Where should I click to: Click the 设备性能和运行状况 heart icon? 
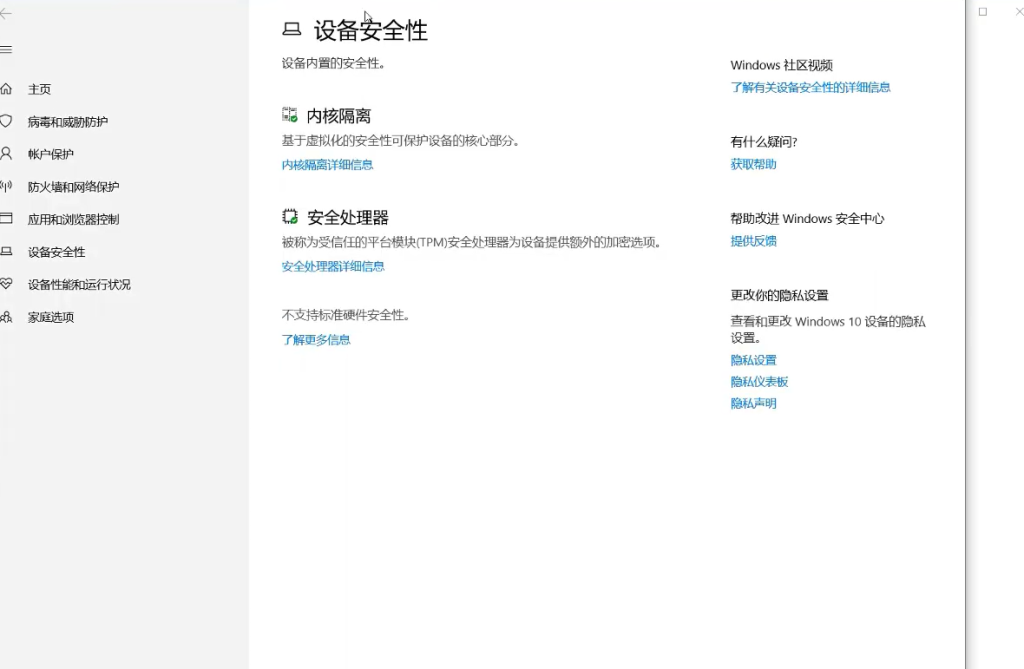coord(6,284)
